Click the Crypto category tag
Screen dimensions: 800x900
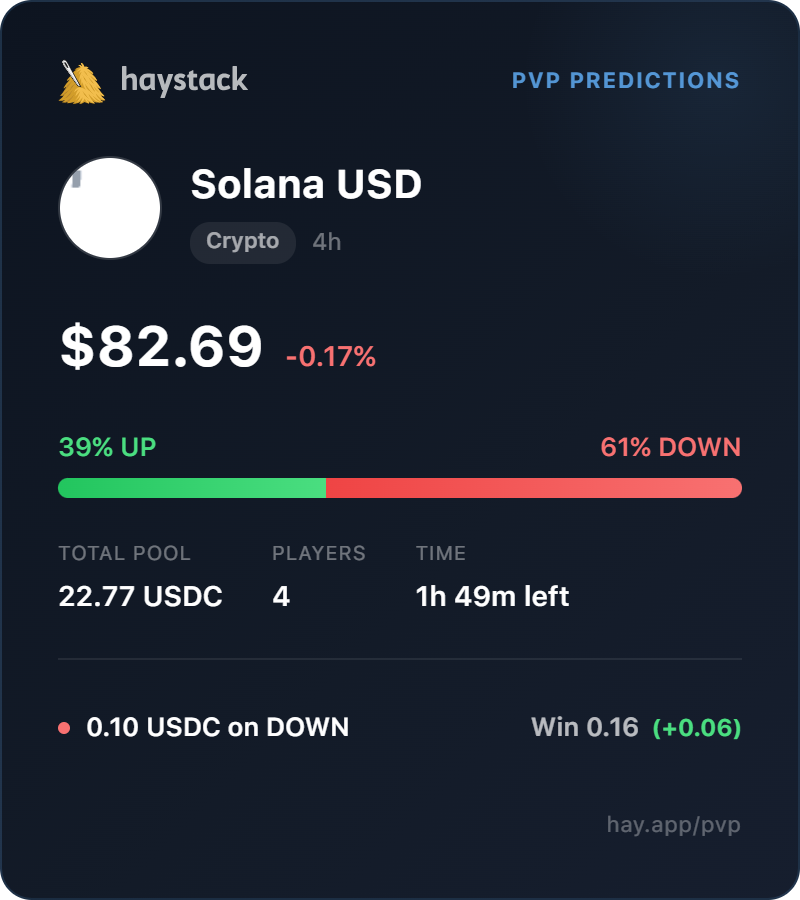tap(242, 242)
